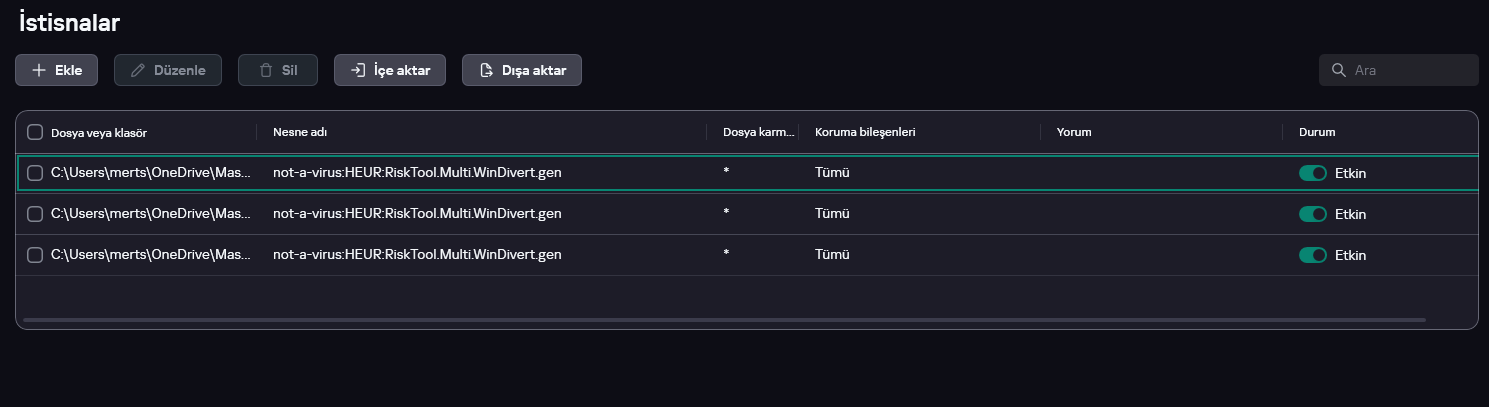The width and height of the screenshot is (1489, 407).
Task: Click the trash icon on Sil
Action: [265, 70]
